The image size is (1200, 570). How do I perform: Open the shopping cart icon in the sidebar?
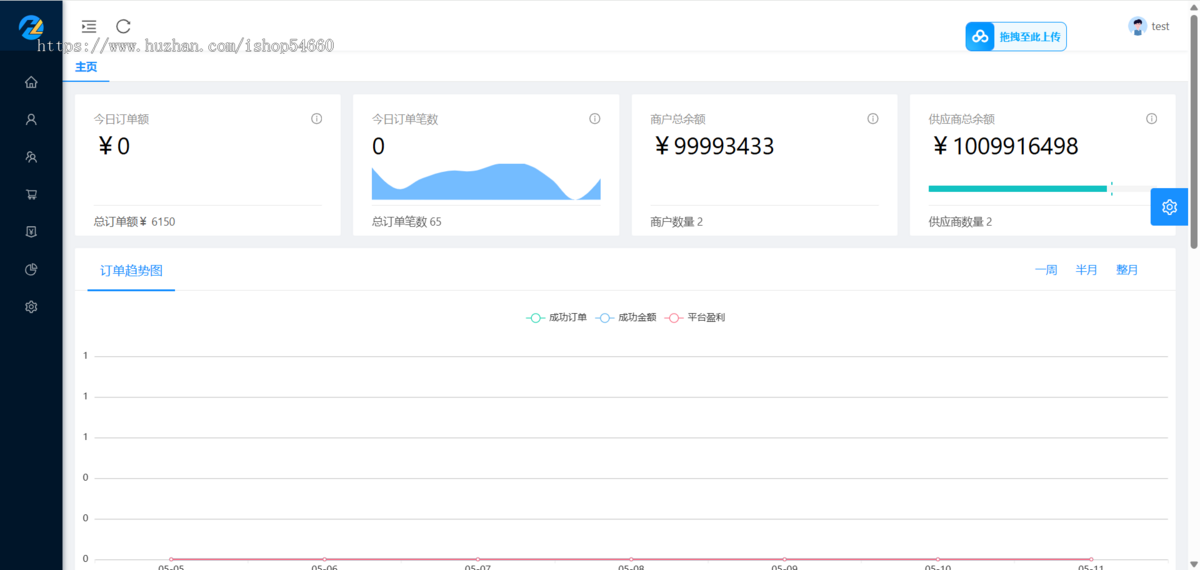(31, 195)
